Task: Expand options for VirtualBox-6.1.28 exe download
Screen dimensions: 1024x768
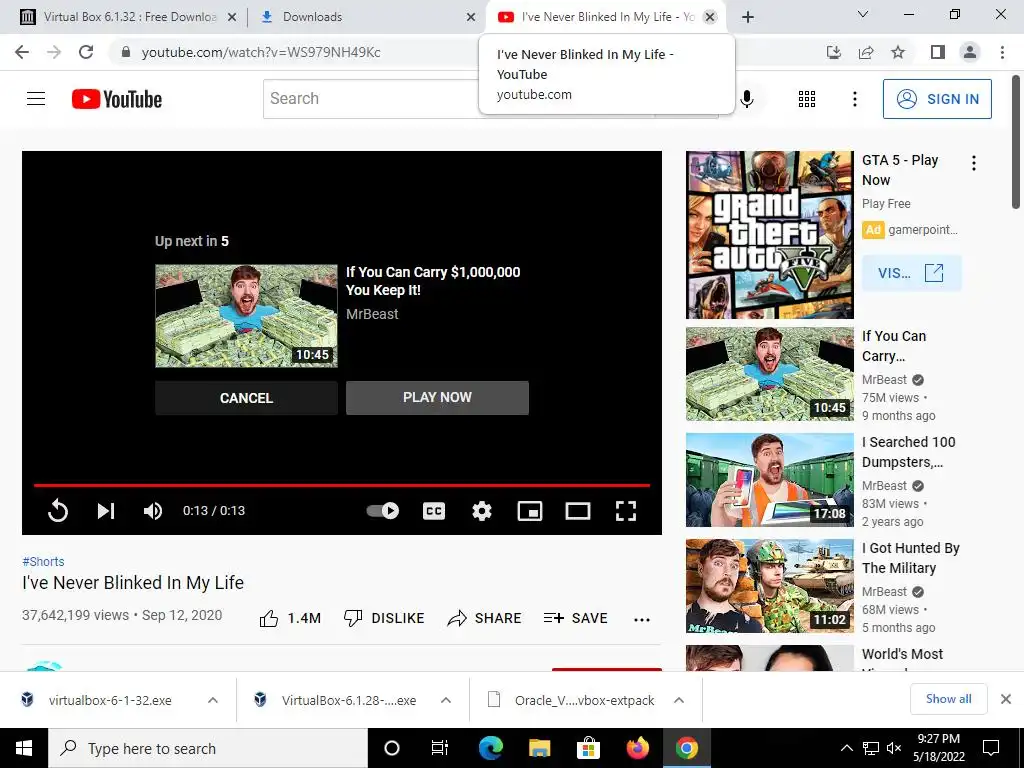Action: [x=446, y=700]
